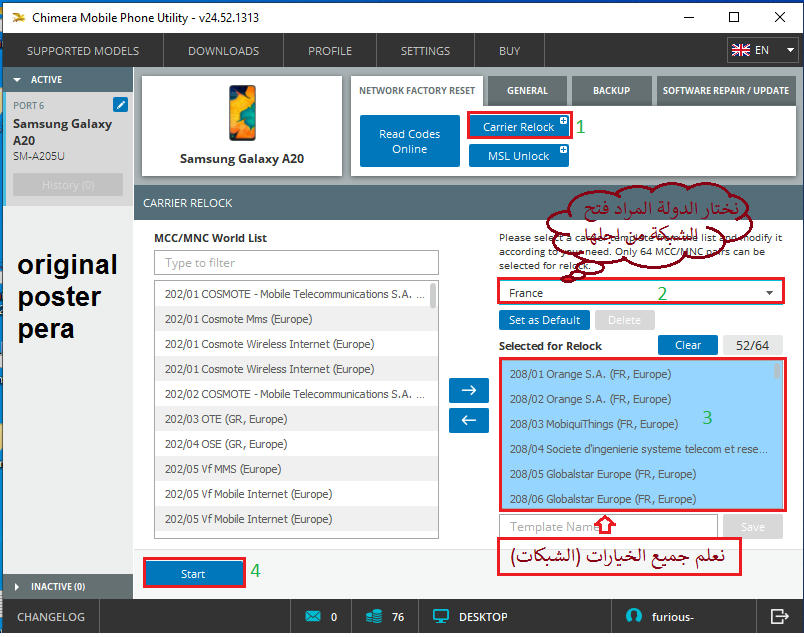Screen dimensions: 804x637
Task: Click the Clear button
Action: [687, 345]
